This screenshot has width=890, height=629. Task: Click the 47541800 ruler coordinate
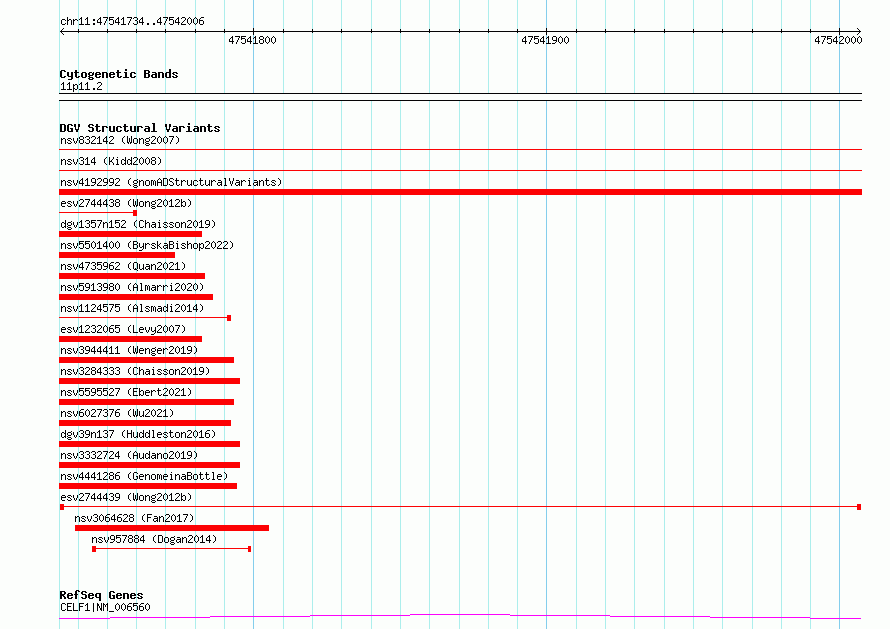click(x=252, y=40)
